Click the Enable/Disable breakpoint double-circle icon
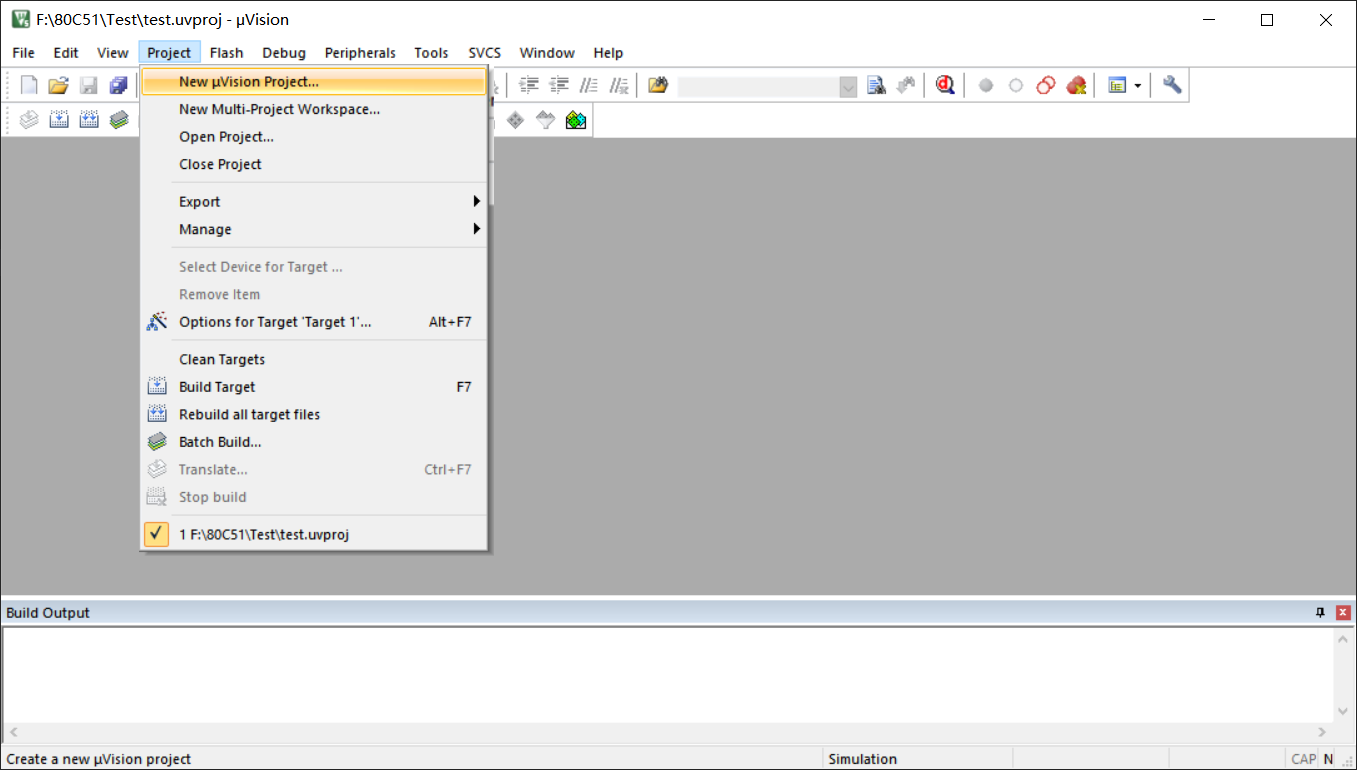 [1045, 86]
